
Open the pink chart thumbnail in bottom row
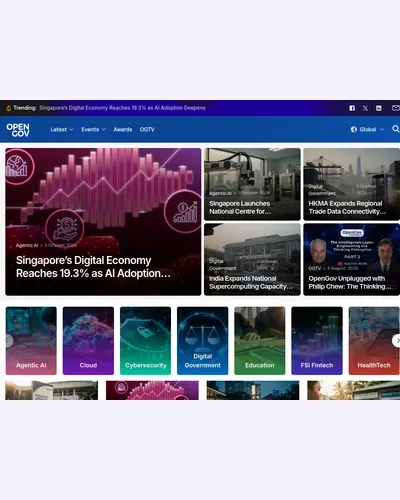[152, 390]
